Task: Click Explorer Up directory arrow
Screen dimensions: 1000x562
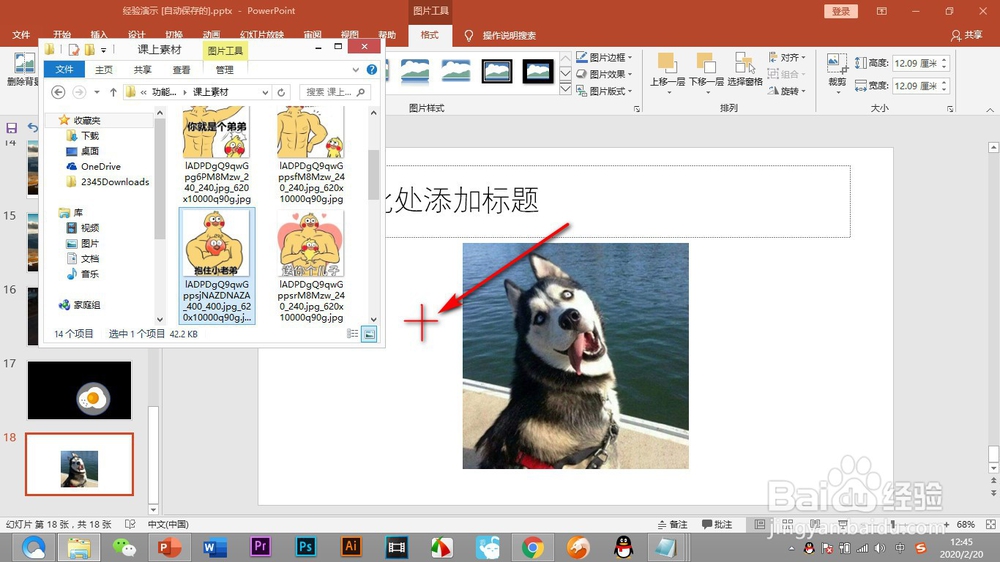Action: coord(113,92)
